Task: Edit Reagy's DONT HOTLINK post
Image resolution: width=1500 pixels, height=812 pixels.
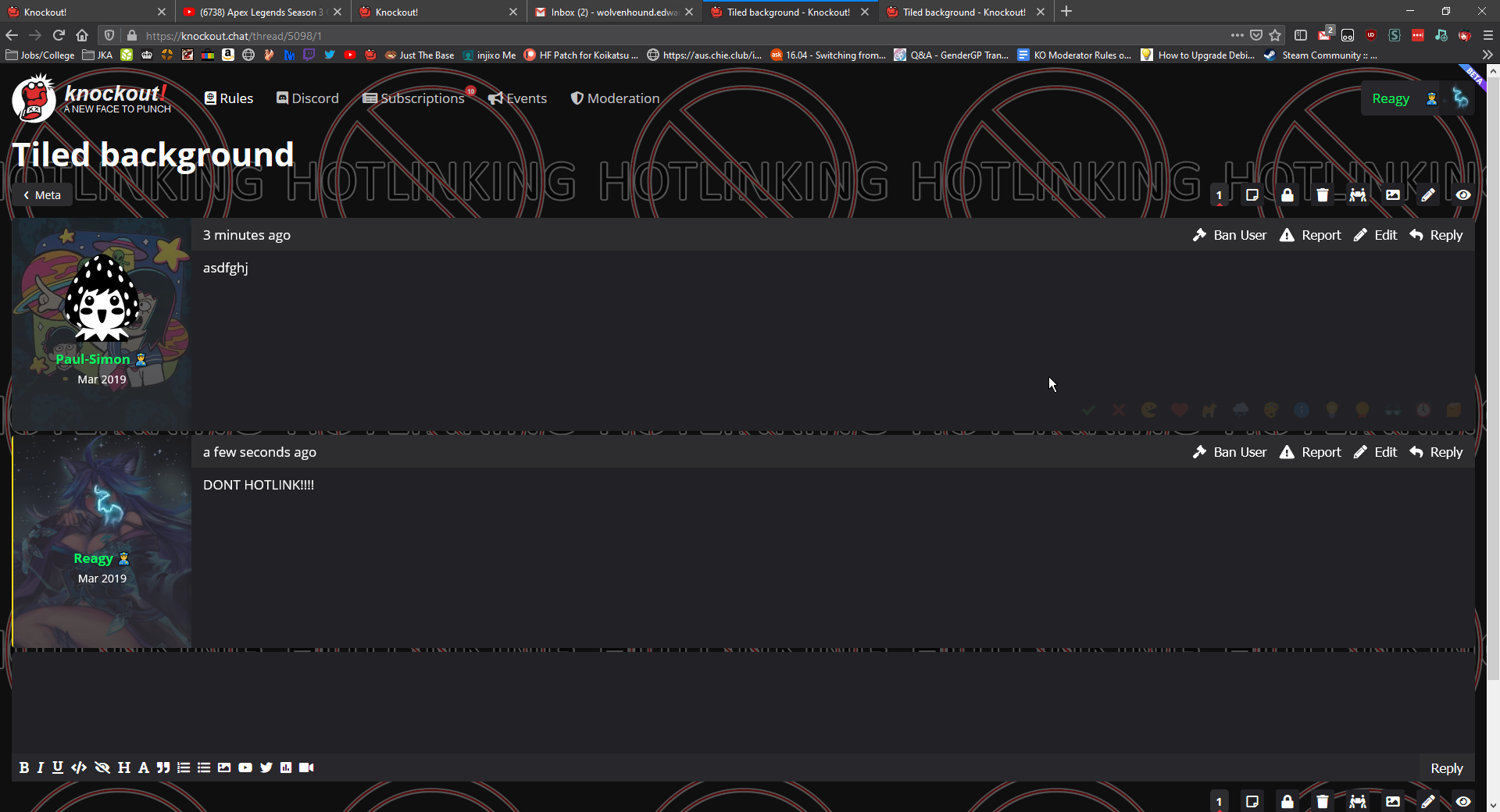Action: coord(1375,452)
